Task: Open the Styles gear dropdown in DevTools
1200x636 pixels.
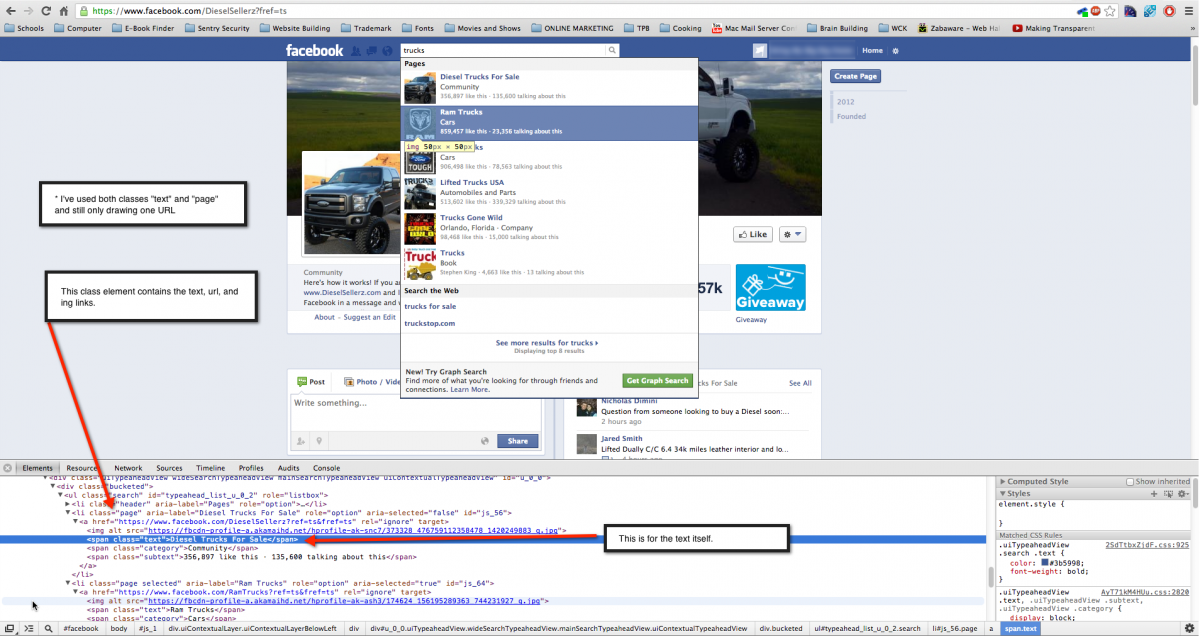Action: [x=1183, y=494]
